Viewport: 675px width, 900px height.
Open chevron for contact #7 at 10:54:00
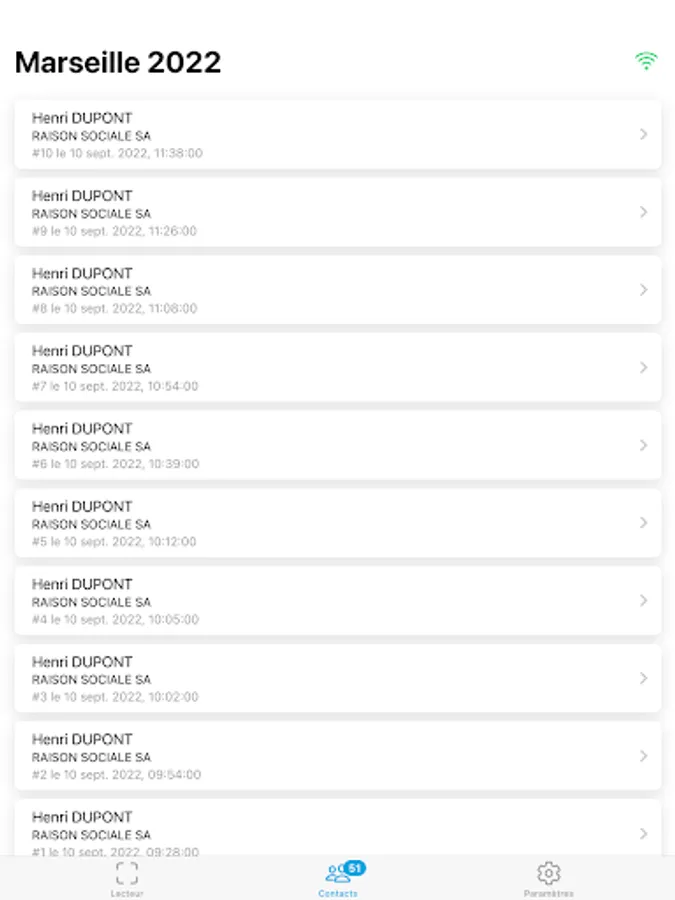point(643,367)
